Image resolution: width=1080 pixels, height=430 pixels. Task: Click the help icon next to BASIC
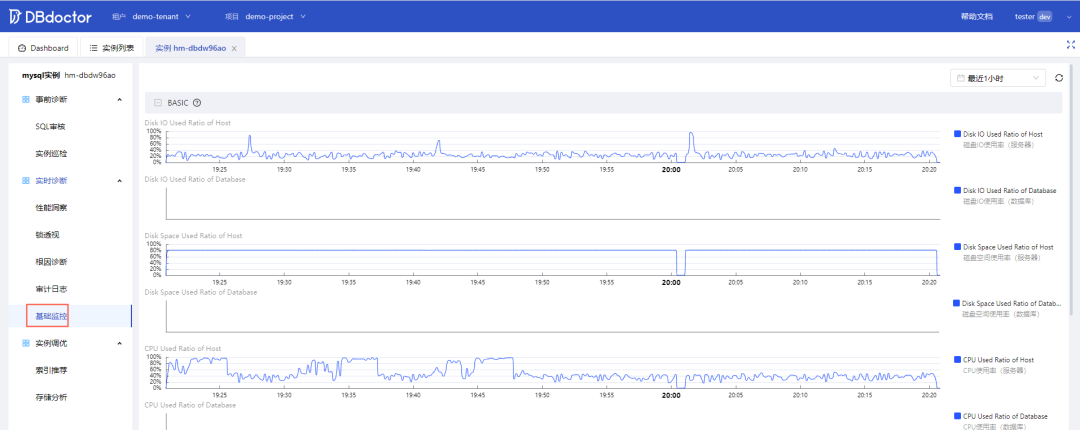(x=197, y=103)
